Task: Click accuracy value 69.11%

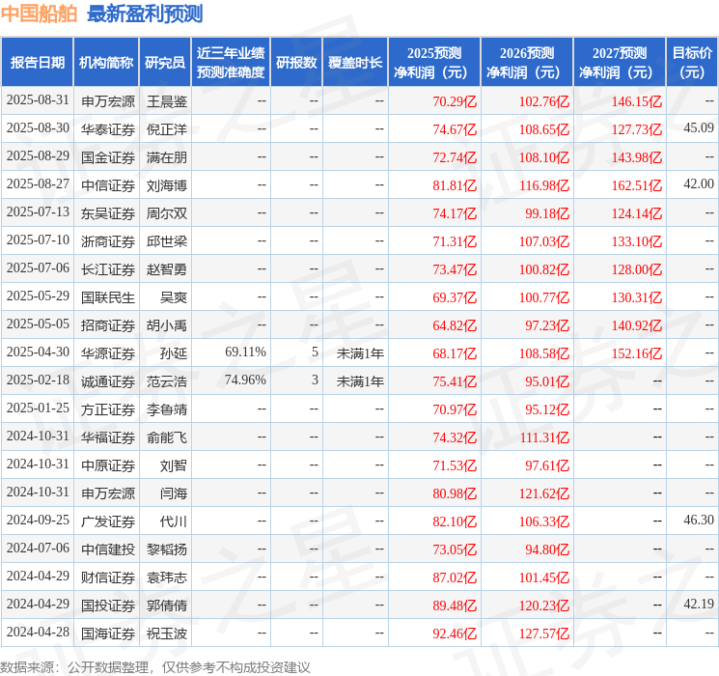Action: coord(245,352)
